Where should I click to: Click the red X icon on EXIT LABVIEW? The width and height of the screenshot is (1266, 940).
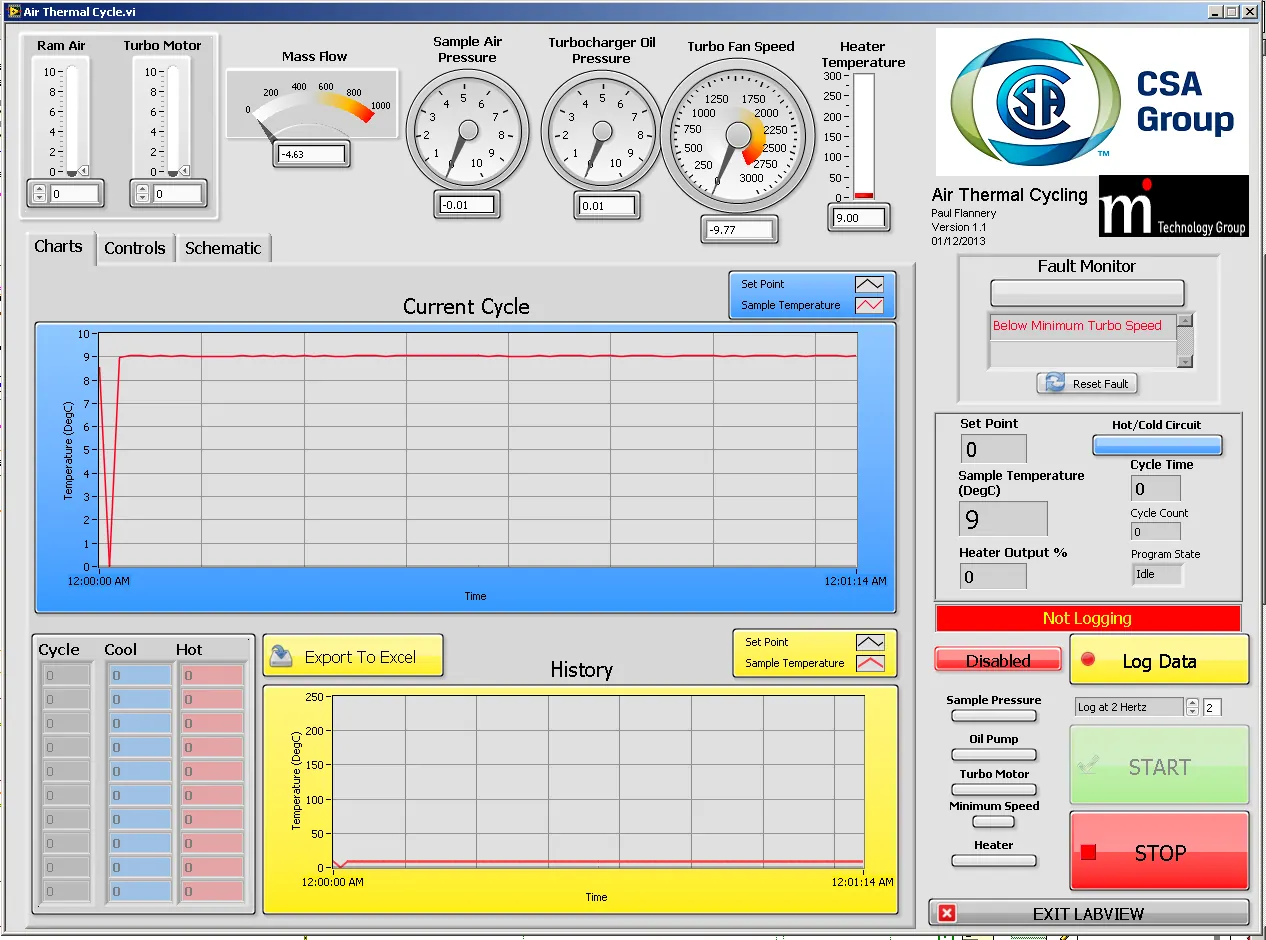pyautogui.click(x=947, y=913)
